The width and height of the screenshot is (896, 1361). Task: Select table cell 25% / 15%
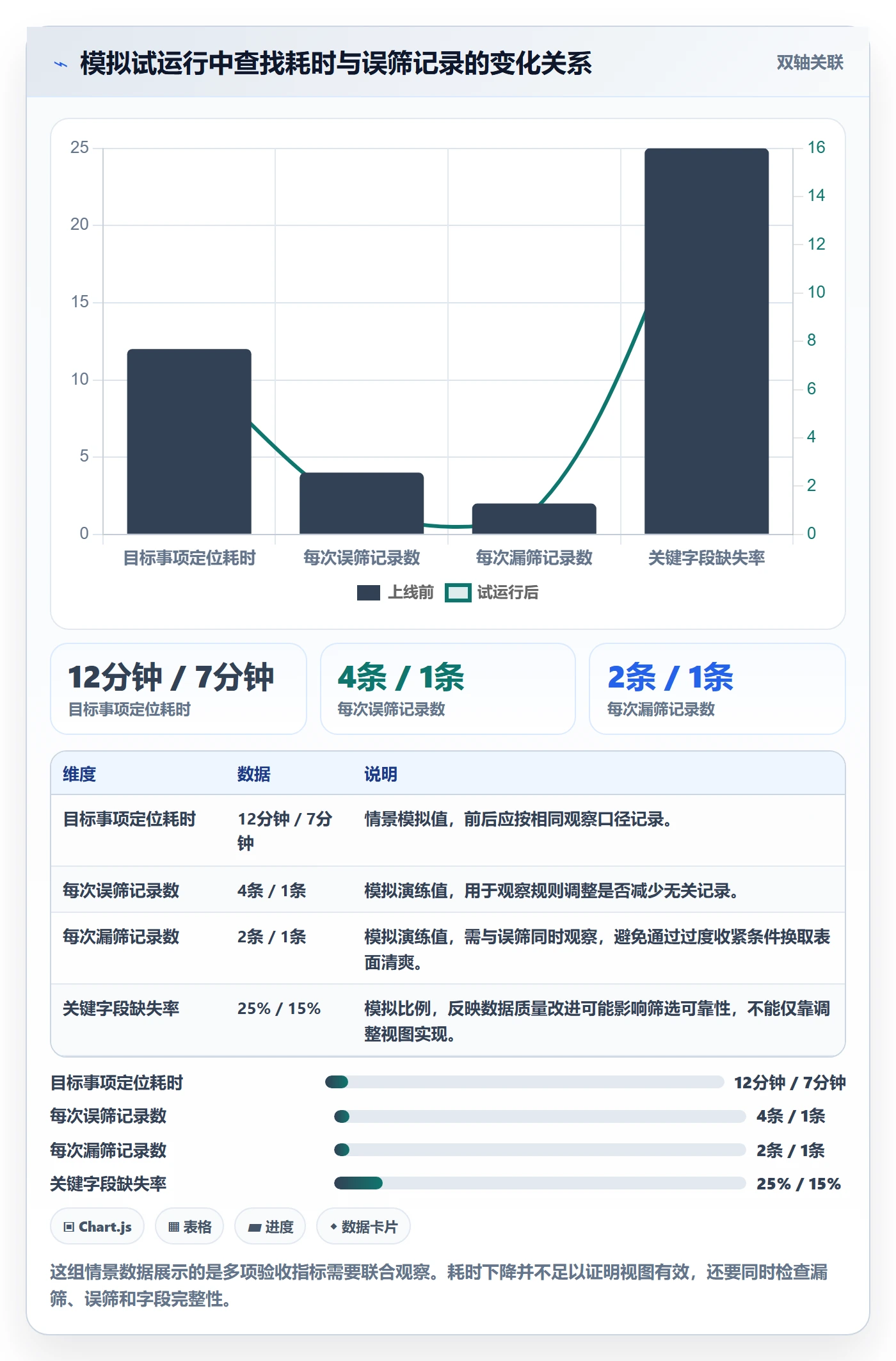(279, 1009)
